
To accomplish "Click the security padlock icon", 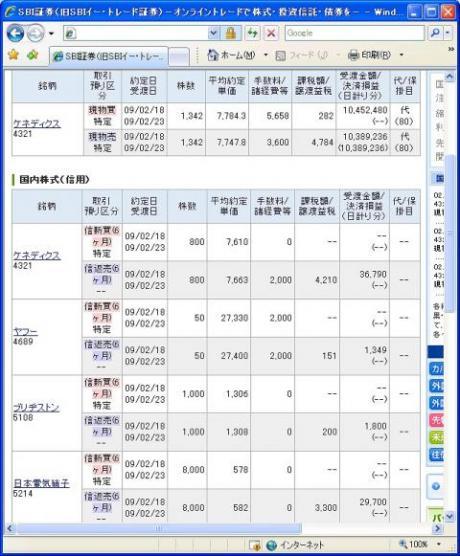I will [231, 33].
